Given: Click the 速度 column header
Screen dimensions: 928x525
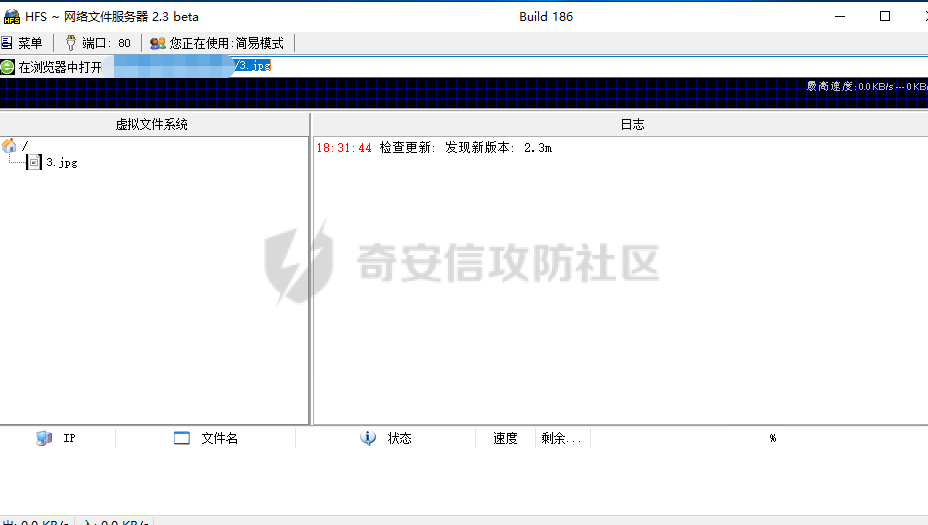Looking at the screenshot, I should [x=505, y=439].
